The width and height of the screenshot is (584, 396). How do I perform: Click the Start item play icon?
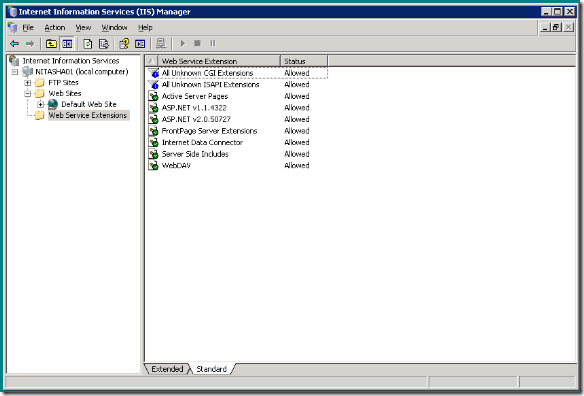pos(182,44)
